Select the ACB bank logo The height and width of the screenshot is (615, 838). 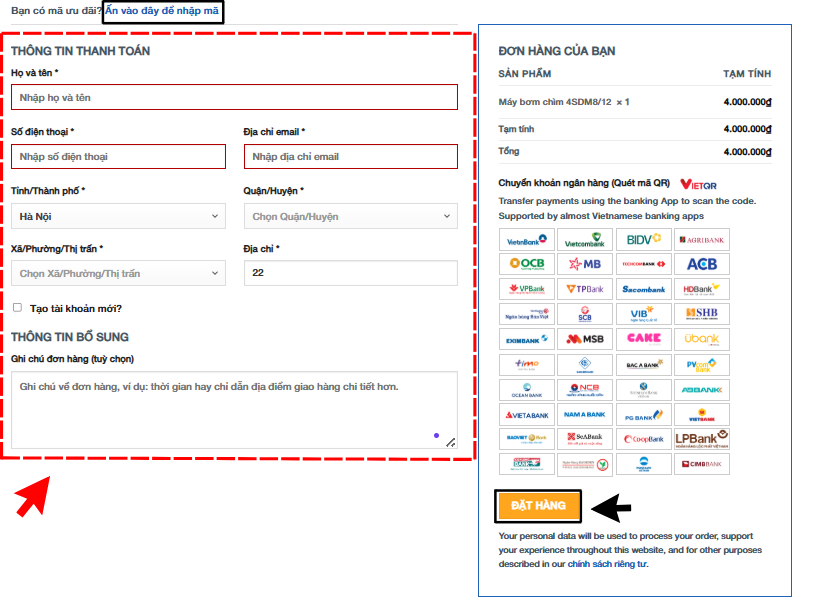coord(701,264)
